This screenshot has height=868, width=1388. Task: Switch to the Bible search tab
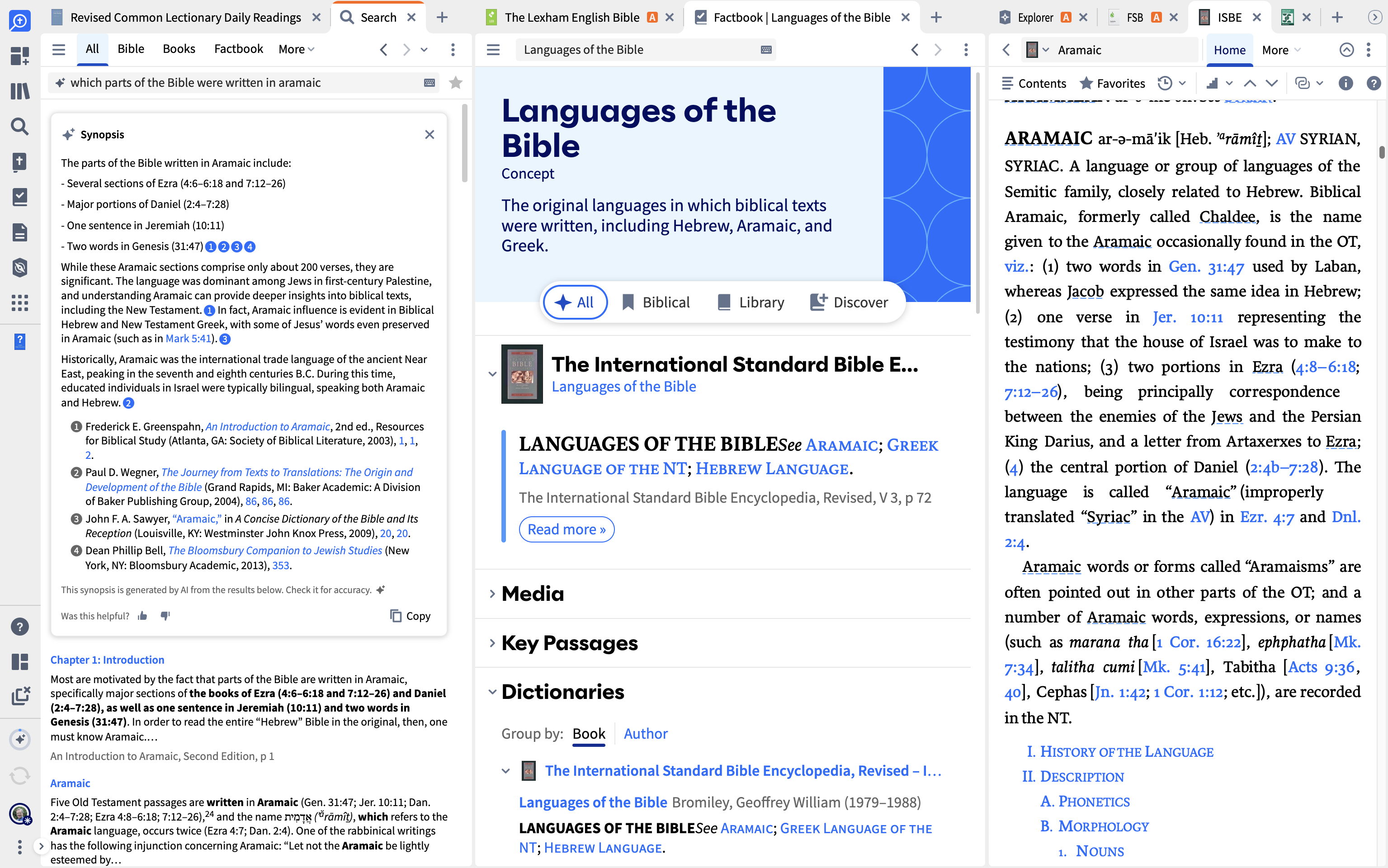click(131, 49)
